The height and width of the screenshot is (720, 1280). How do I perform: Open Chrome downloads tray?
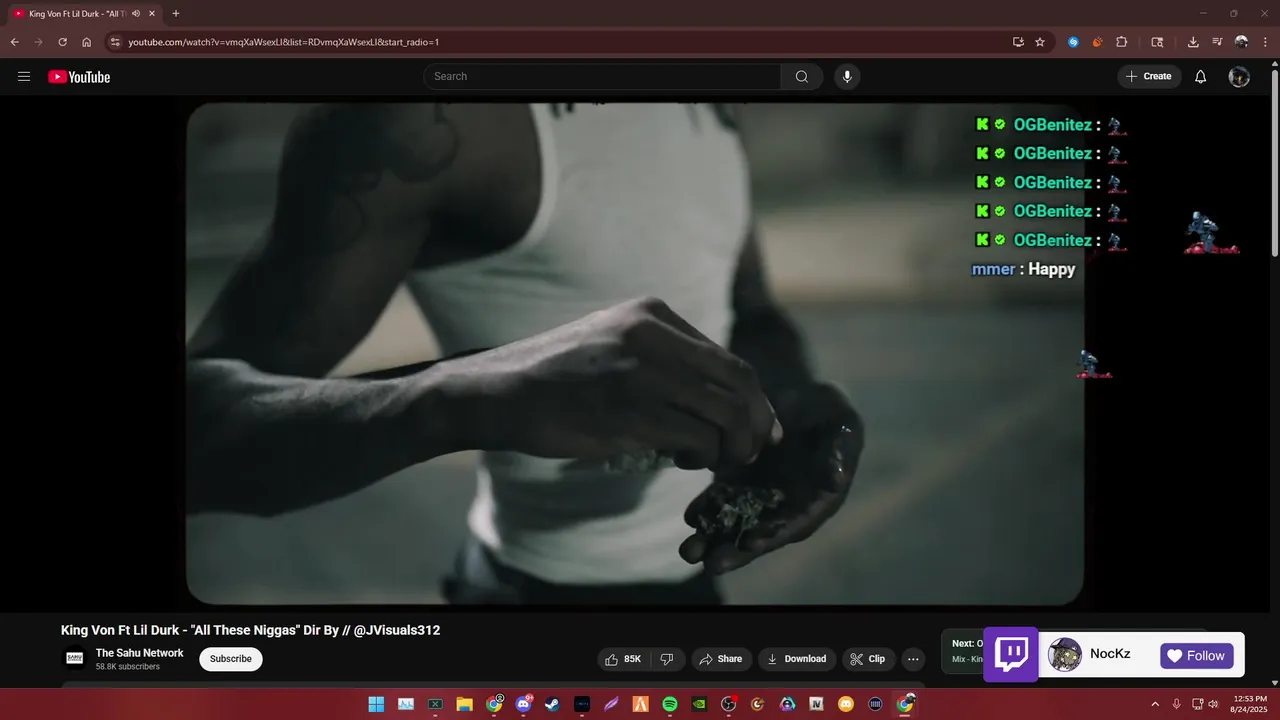click(1193, 42)
